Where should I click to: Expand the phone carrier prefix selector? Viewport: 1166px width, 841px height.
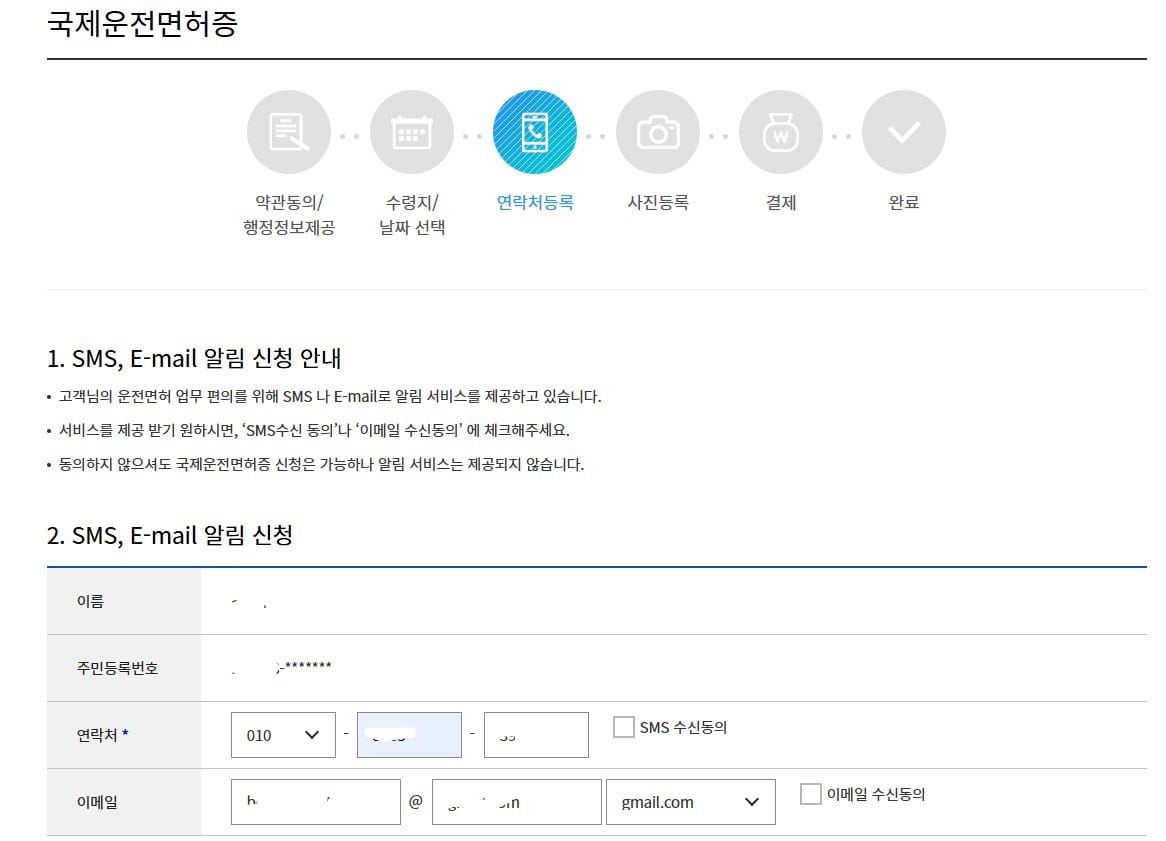click(283, 734)
